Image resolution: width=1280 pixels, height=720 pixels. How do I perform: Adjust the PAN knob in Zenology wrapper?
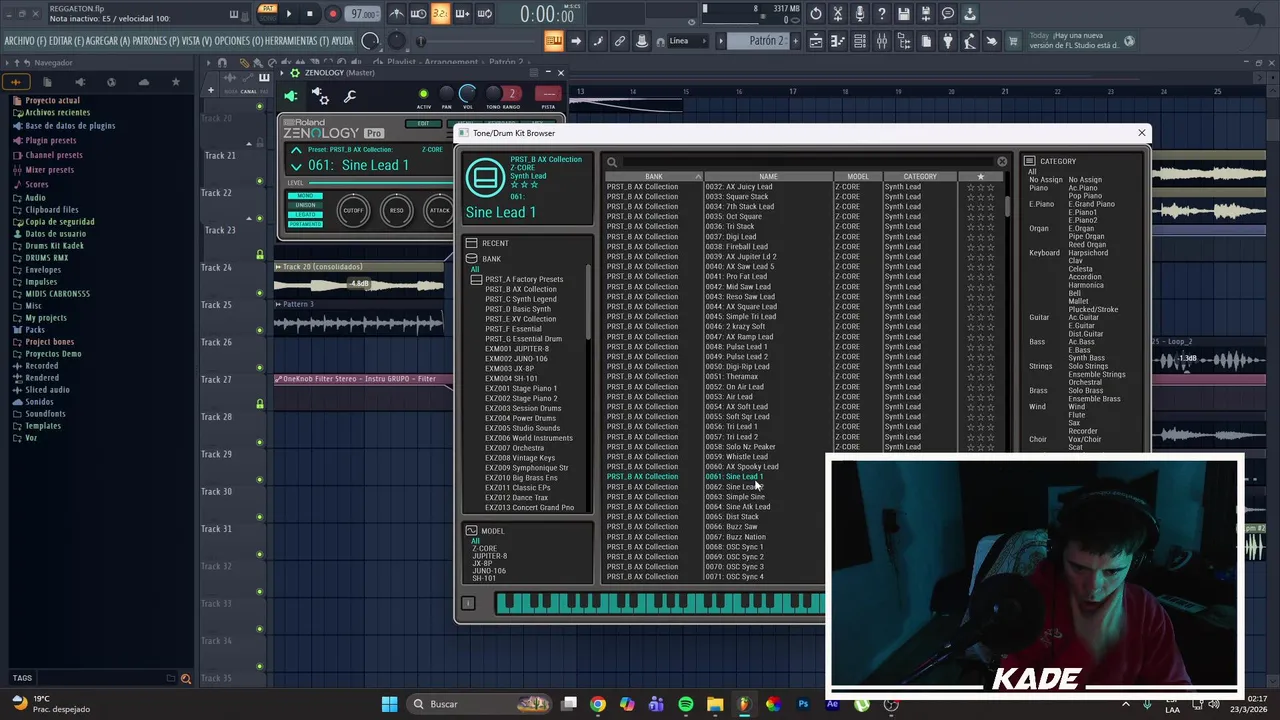pyautogui.click(x=446, y=94)
